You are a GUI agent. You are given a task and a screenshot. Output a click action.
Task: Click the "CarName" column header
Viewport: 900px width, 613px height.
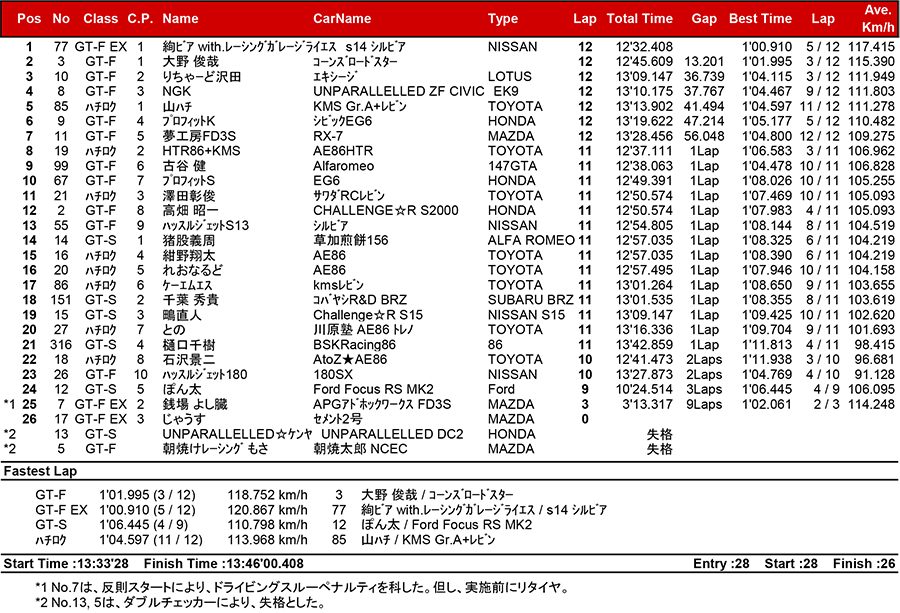342,18
